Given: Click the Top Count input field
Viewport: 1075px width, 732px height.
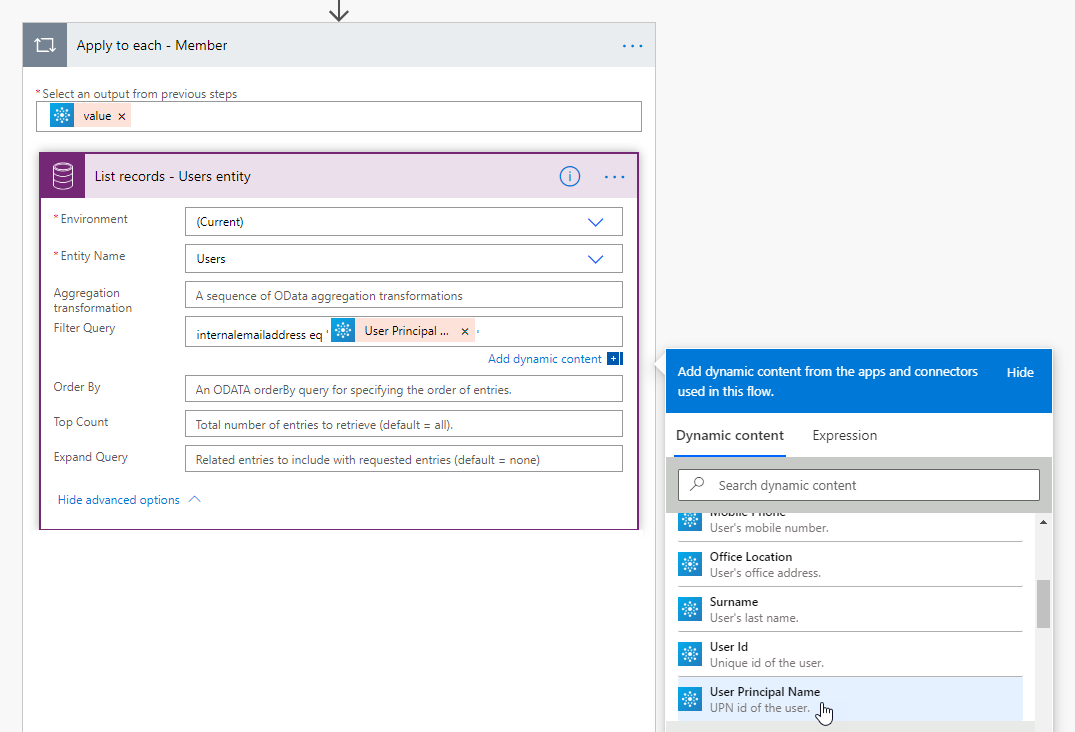Looking at the screenshot, I should pos(403,424).
